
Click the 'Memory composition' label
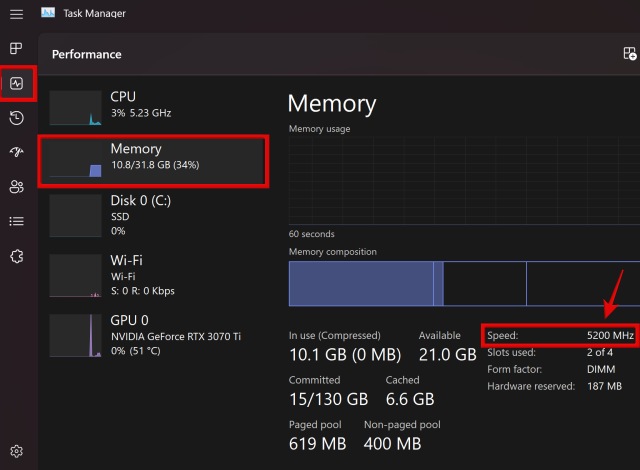pyautogui.click(x=333, y=252)
